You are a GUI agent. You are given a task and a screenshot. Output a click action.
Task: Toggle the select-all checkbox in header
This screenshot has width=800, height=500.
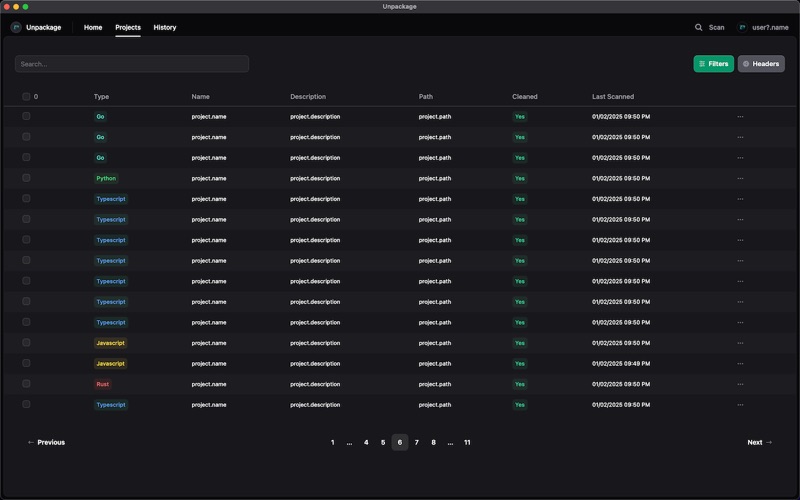click(26, 96)
